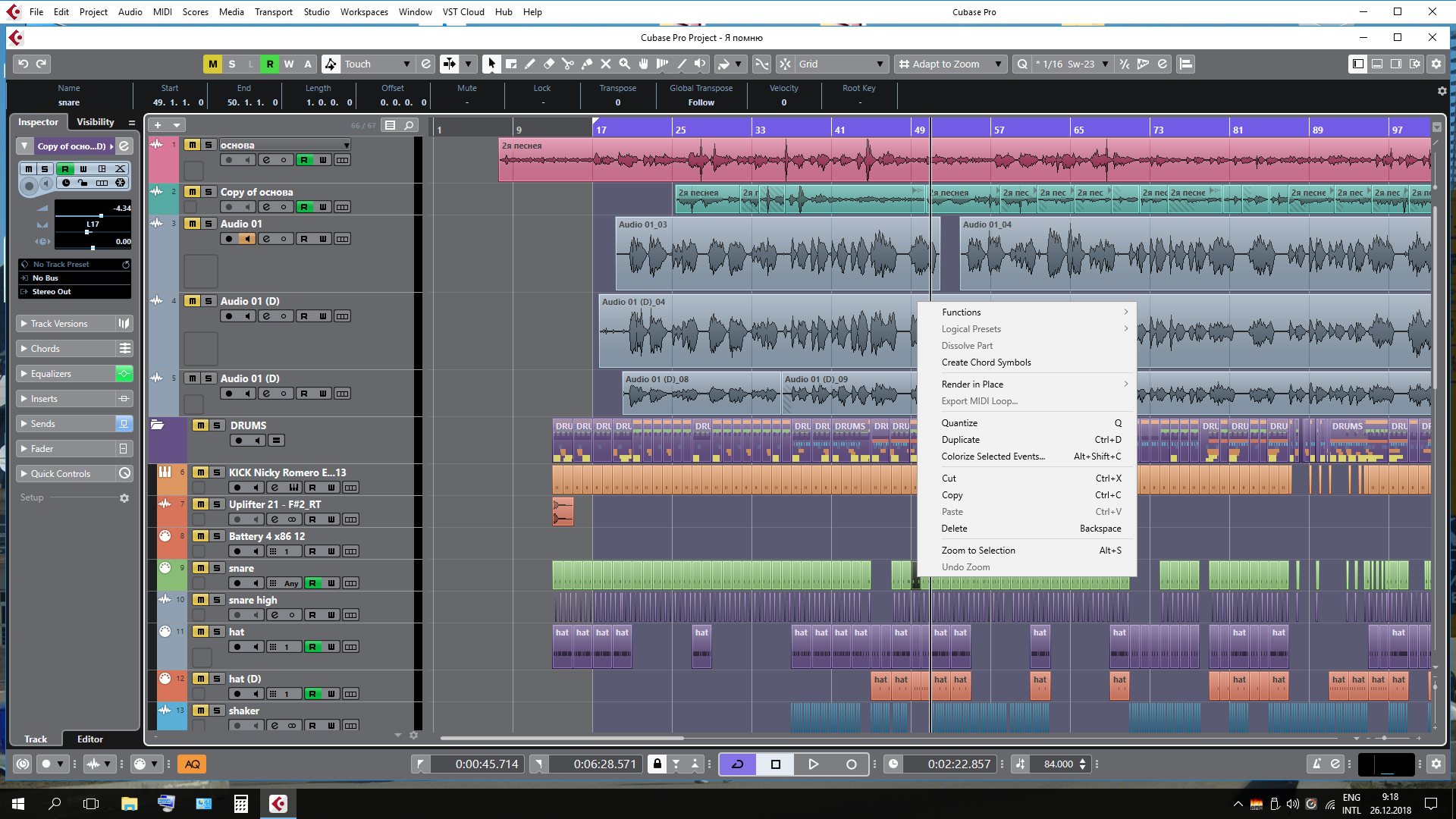Select the Erase tool

point(549,64)
